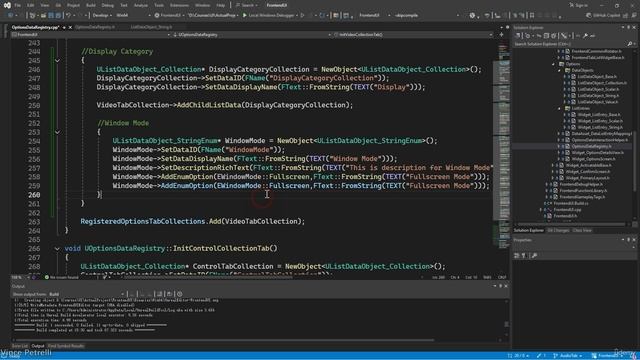Image resolution: width=640 pixels, height=360 pixels.
Task: Open the File menu
Action: (x=18, y=5)
